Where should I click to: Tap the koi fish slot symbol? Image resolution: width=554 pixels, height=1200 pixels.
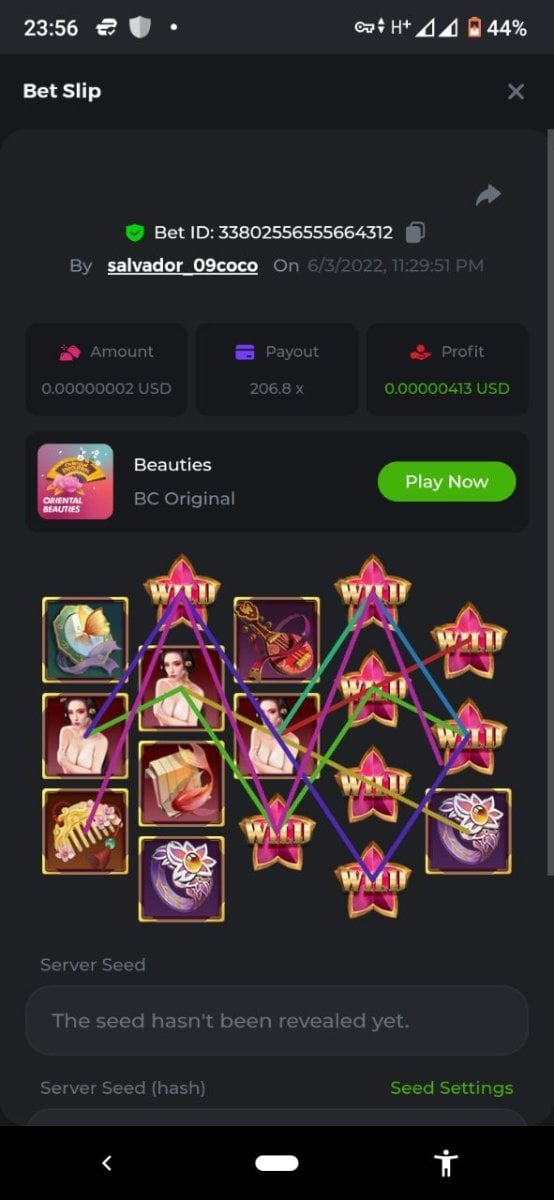181,783
